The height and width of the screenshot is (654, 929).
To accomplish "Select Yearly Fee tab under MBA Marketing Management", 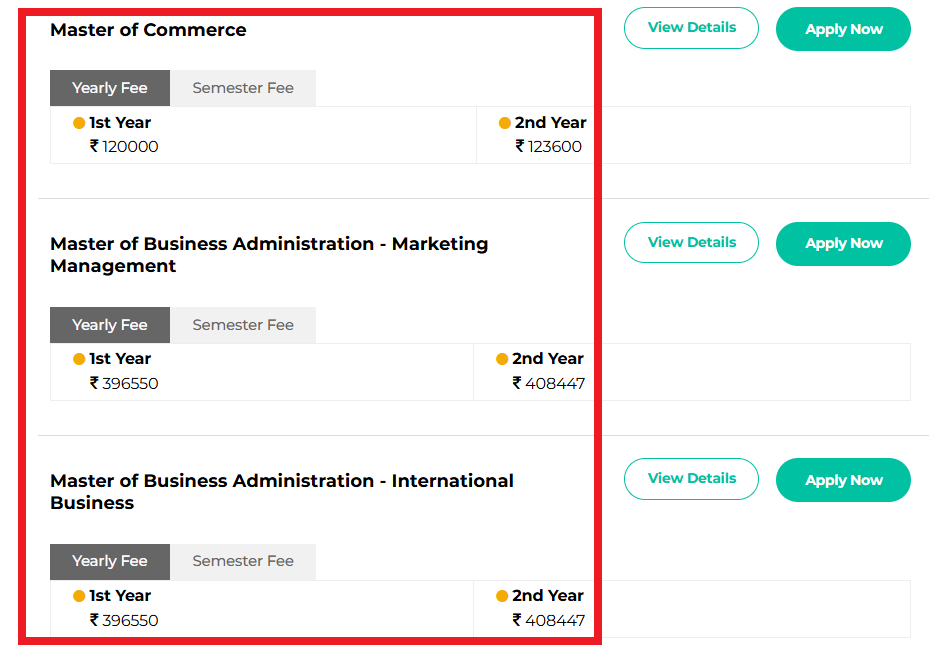I will [x=109, y=325].
